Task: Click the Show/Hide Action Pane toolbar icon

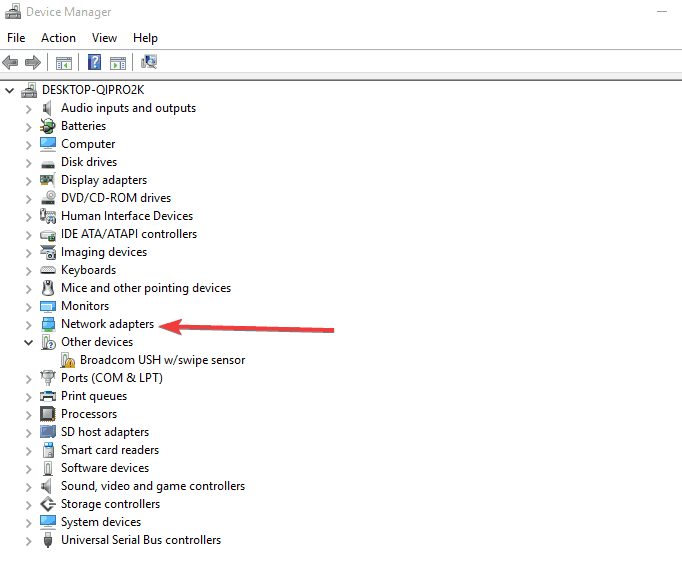Action: tap(118, 62)
